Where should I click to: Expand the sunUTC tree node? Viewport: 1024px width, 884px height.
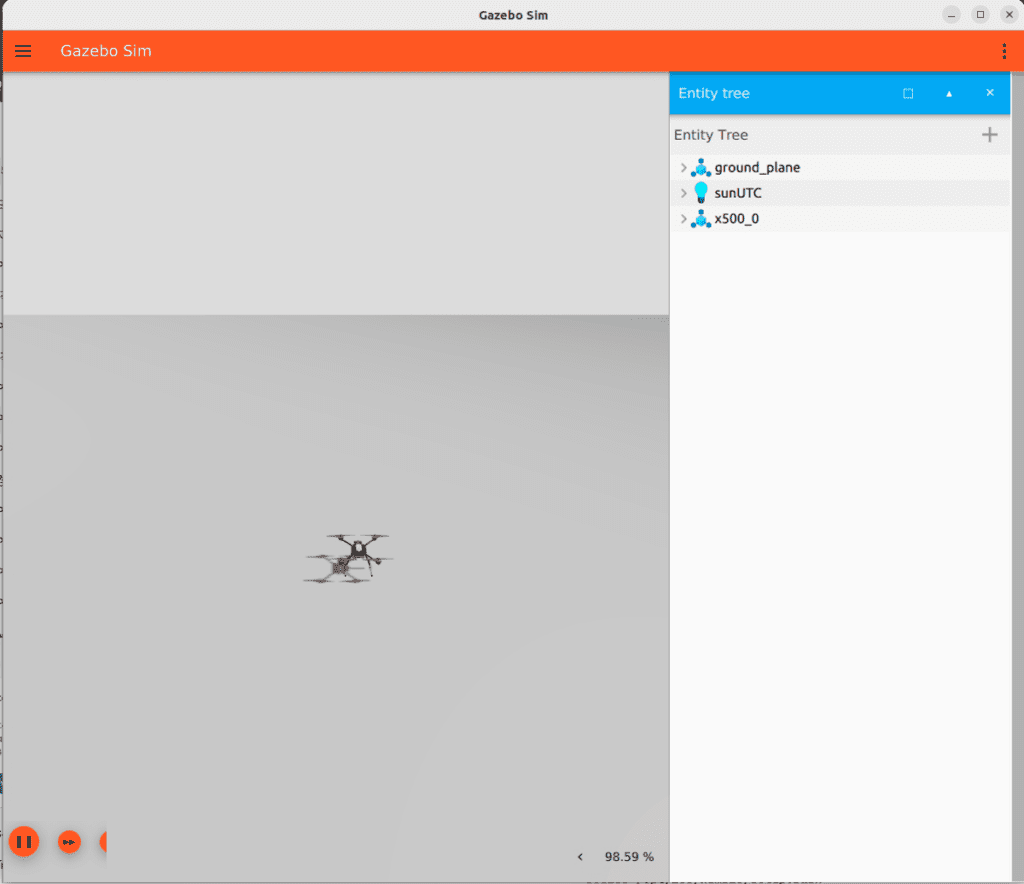pyautogui.click(x=683, y=193)
